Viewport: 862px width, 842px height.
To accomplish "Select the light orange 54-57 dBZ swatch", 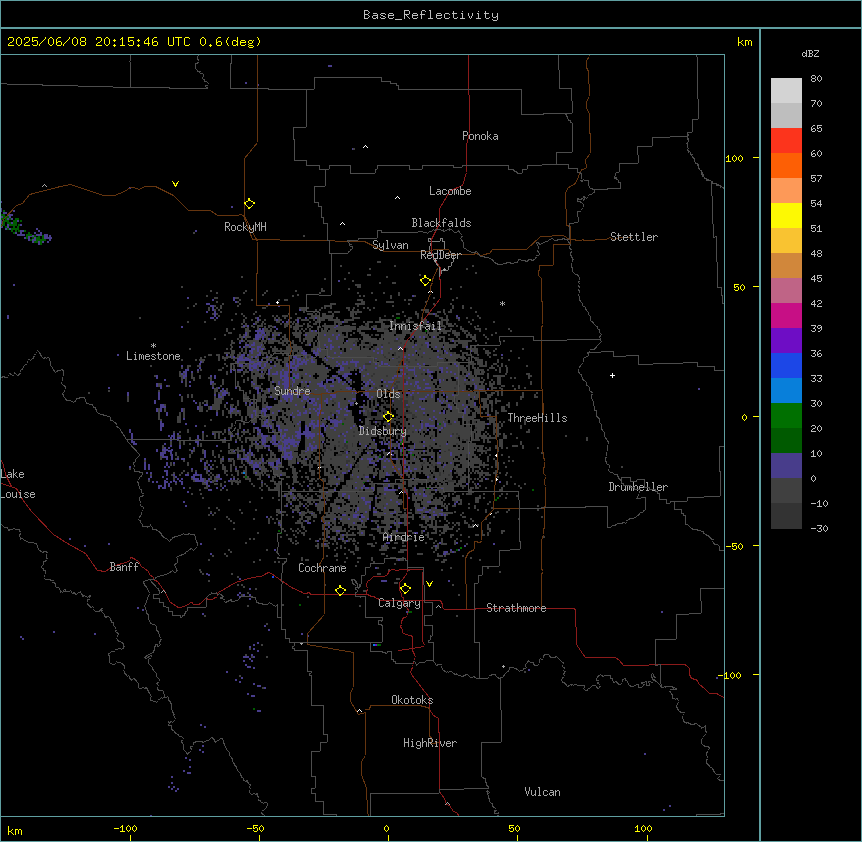I will tap(786, 191).
